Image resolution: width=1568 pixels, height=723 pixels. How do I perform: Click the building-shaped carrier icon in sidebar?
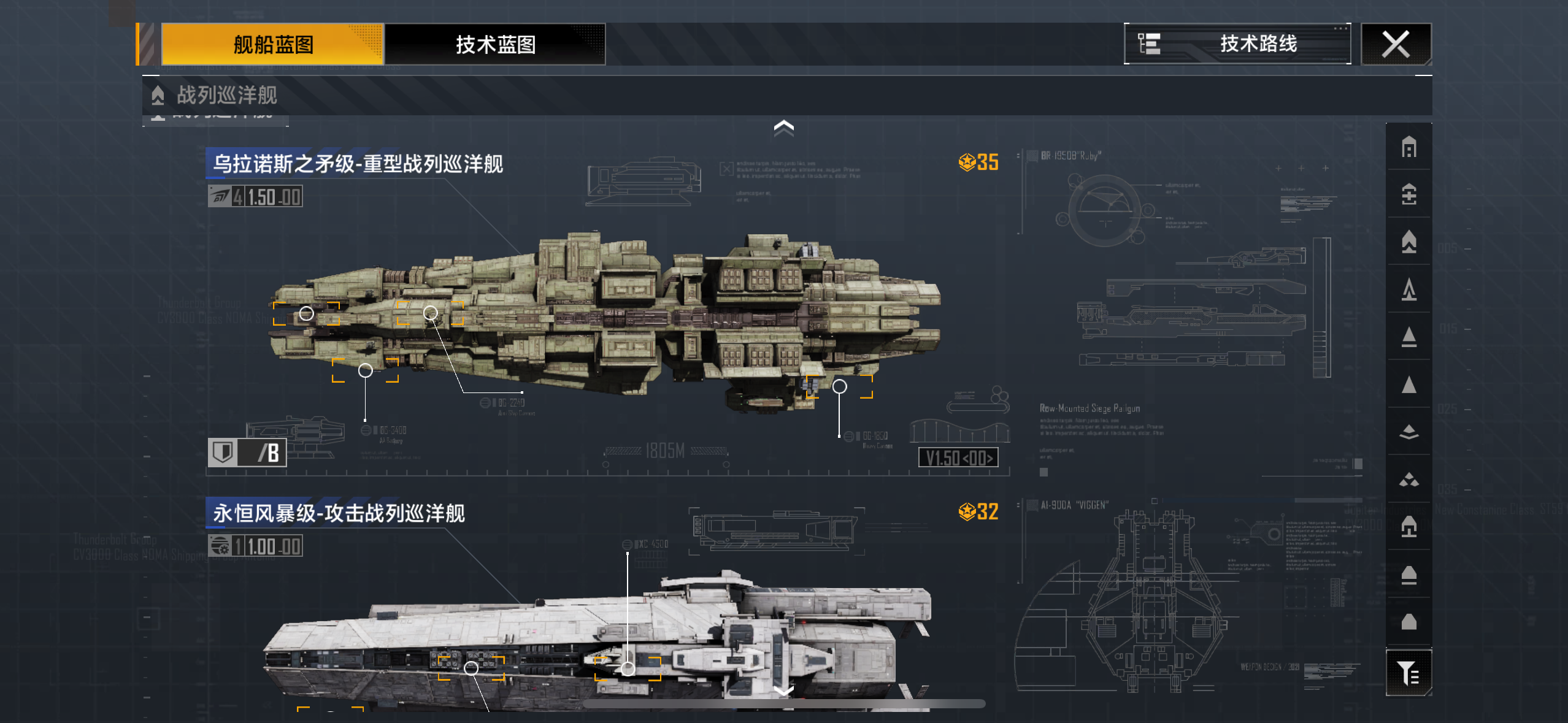(1409, 147)
